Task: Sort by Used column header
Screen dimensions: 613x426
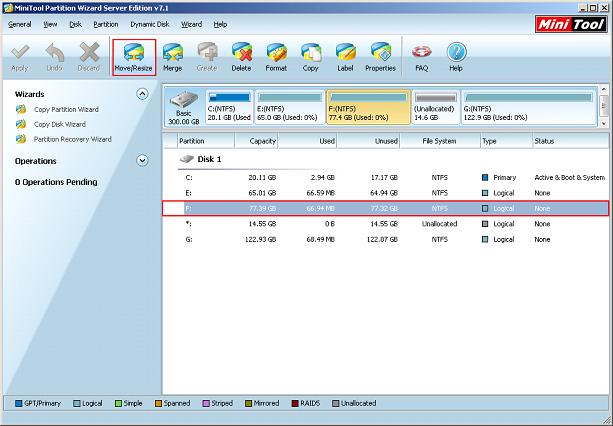Action: 307,141
